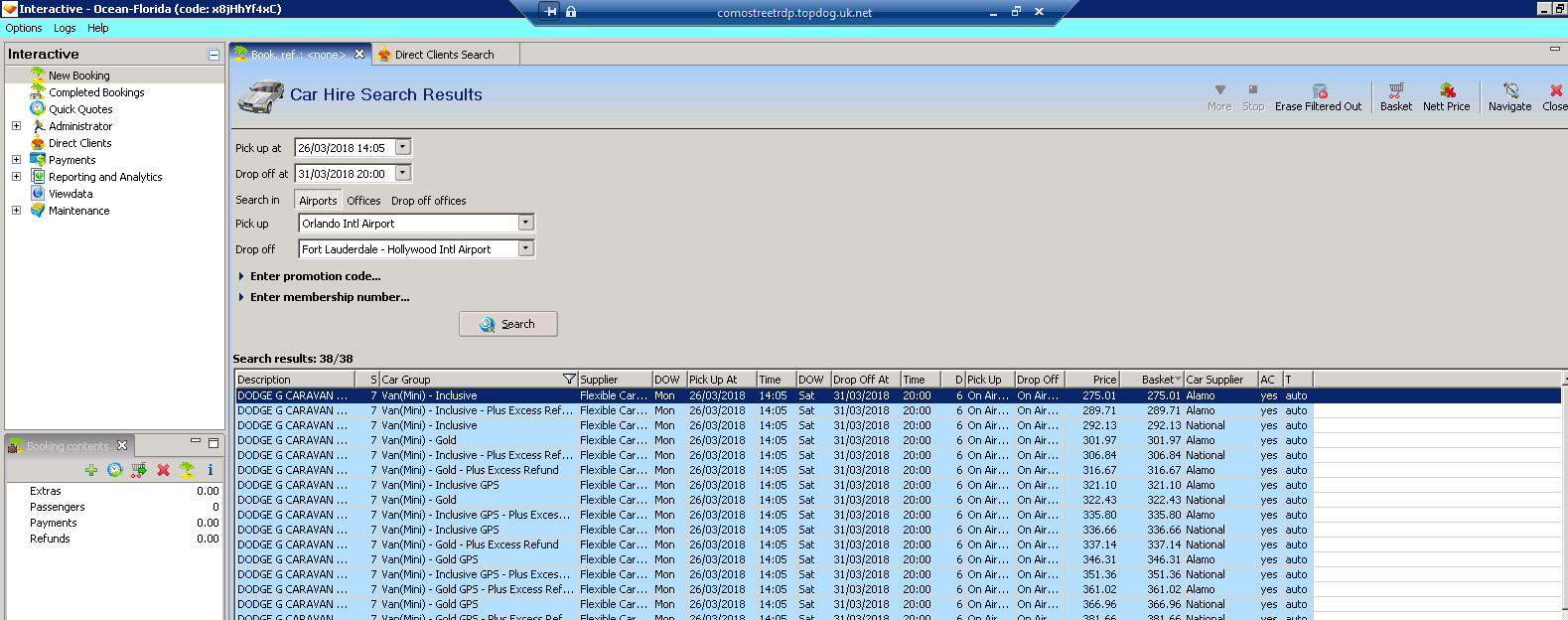
Task: Expand the Payments tree node
Action: pos(16,160)
